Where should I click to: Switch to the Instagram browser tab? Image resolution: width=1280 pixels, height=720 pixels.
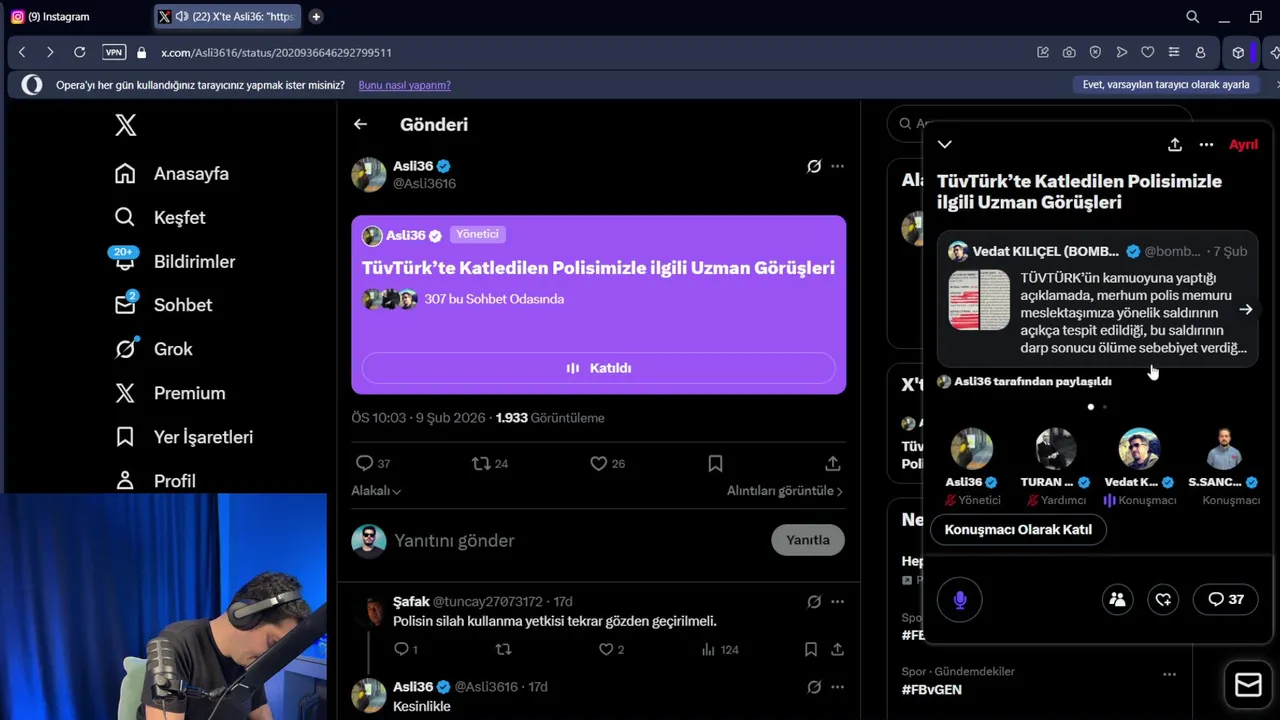coord(75,16)
